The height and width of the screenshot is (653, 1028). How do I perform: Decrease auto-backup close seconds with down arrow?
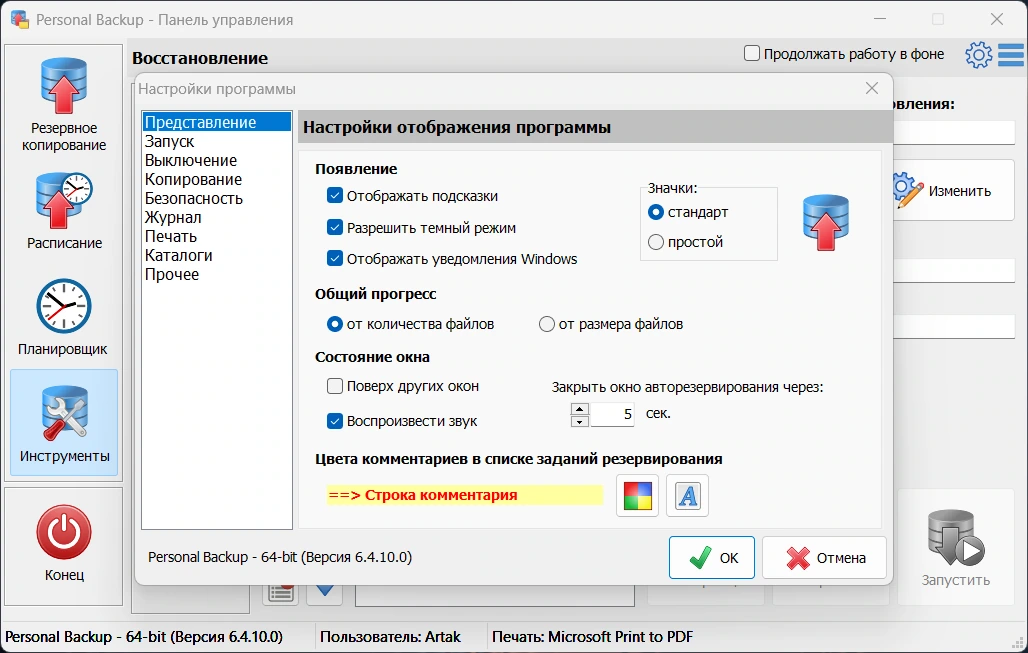coord(580,421)
